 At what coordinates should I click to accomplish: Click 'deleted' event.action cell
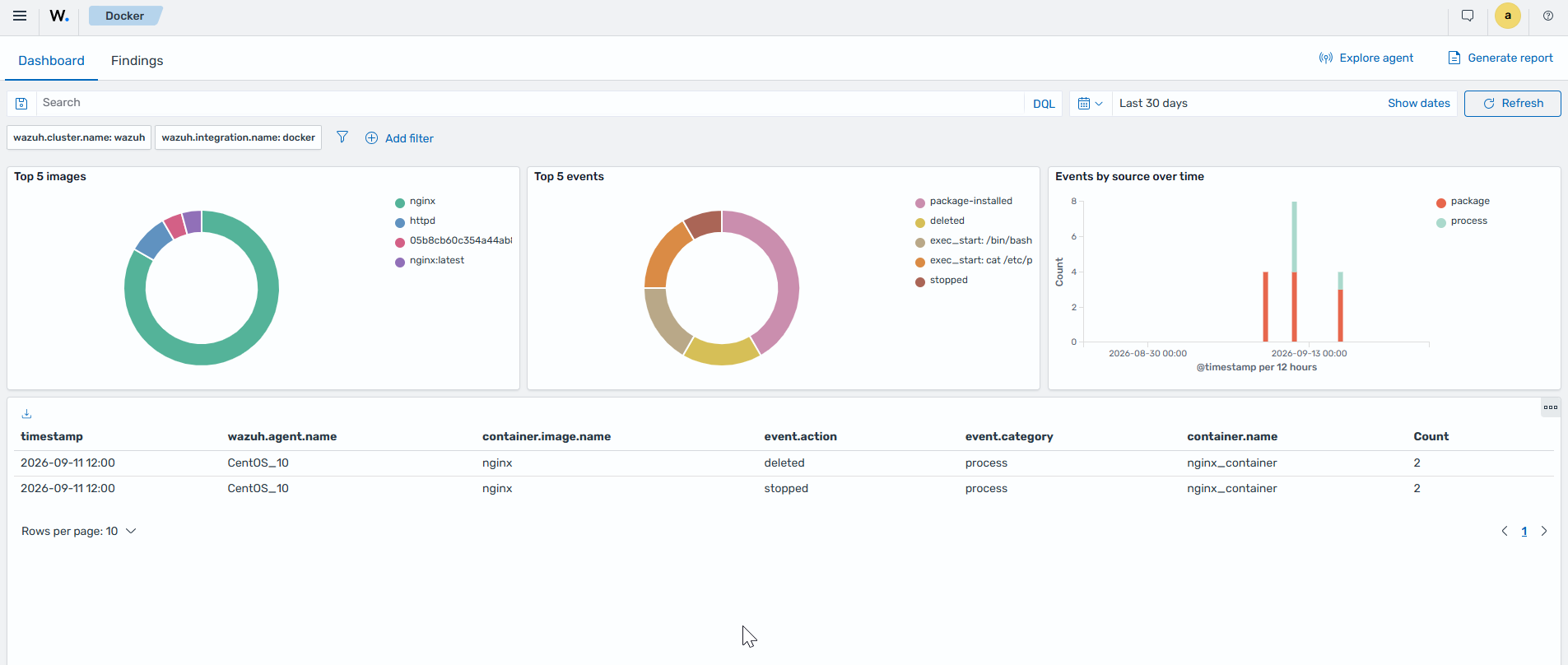click(x=784, y=463)
